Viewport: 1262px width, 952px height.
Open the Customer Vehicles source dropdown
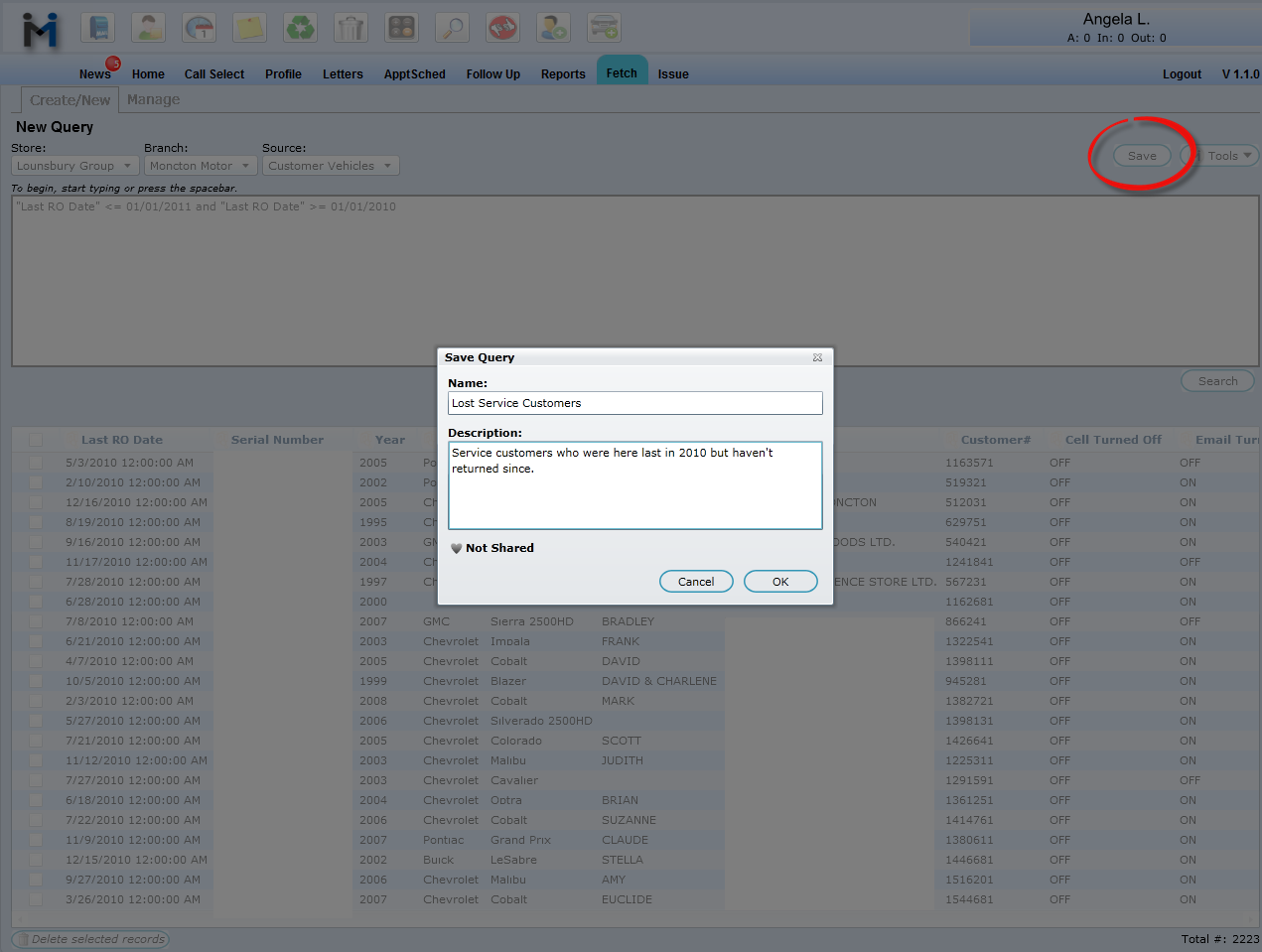(x=330, y=166)
